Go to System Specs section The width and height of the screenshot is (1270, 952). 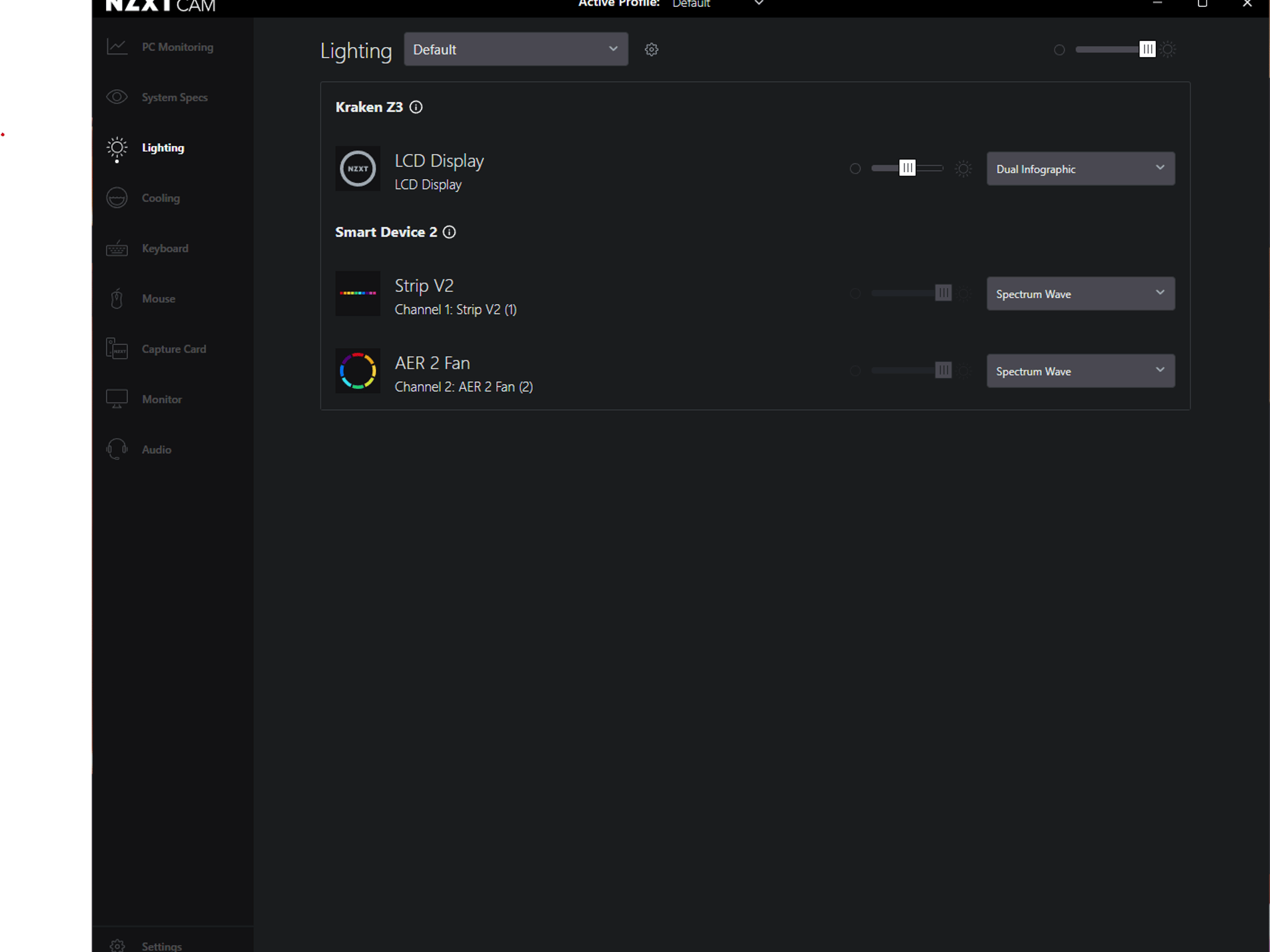pos(175,97)
